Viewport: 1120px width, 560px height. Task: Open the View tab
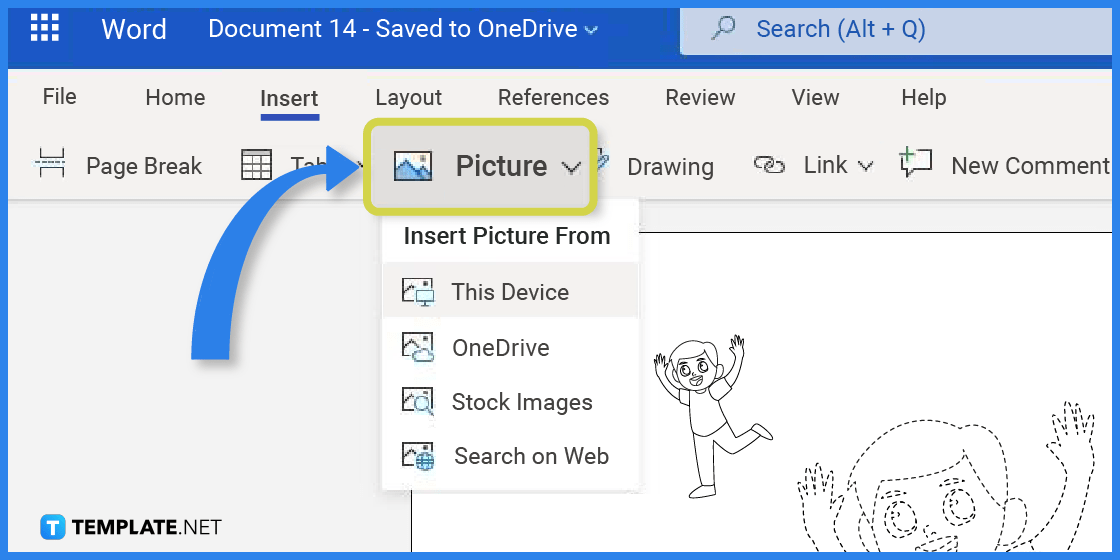pos(815,97)
